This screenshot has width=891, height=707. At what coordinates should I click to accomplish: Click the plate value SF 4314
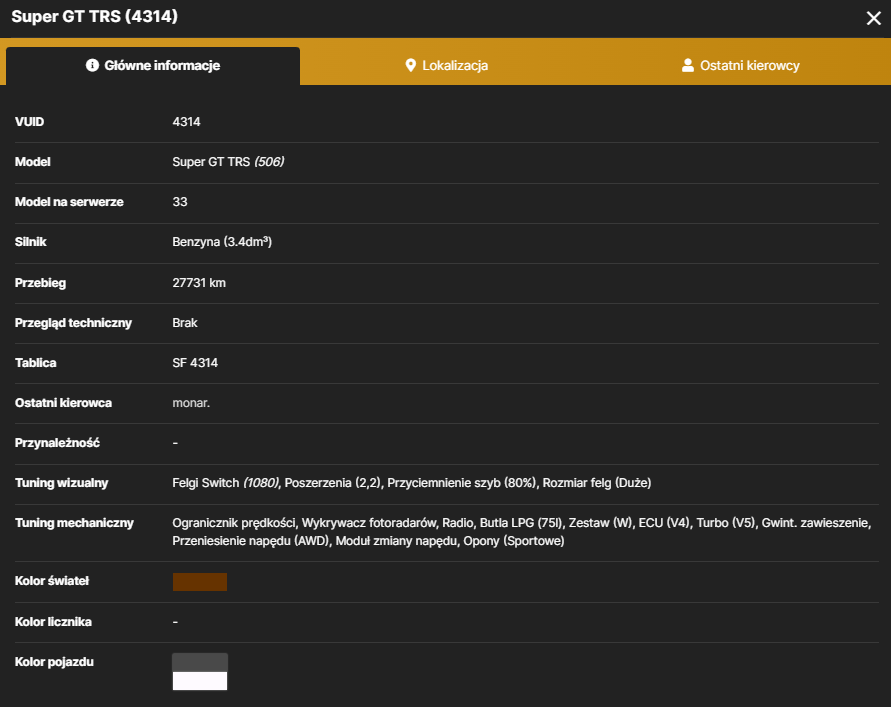coord(195,363)
